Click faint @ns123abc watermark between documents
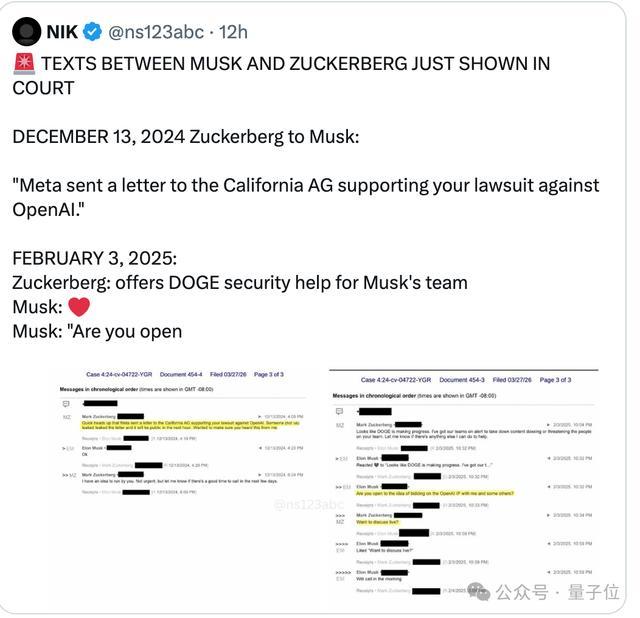Screen dimensions: 640x618 (309, 505)
